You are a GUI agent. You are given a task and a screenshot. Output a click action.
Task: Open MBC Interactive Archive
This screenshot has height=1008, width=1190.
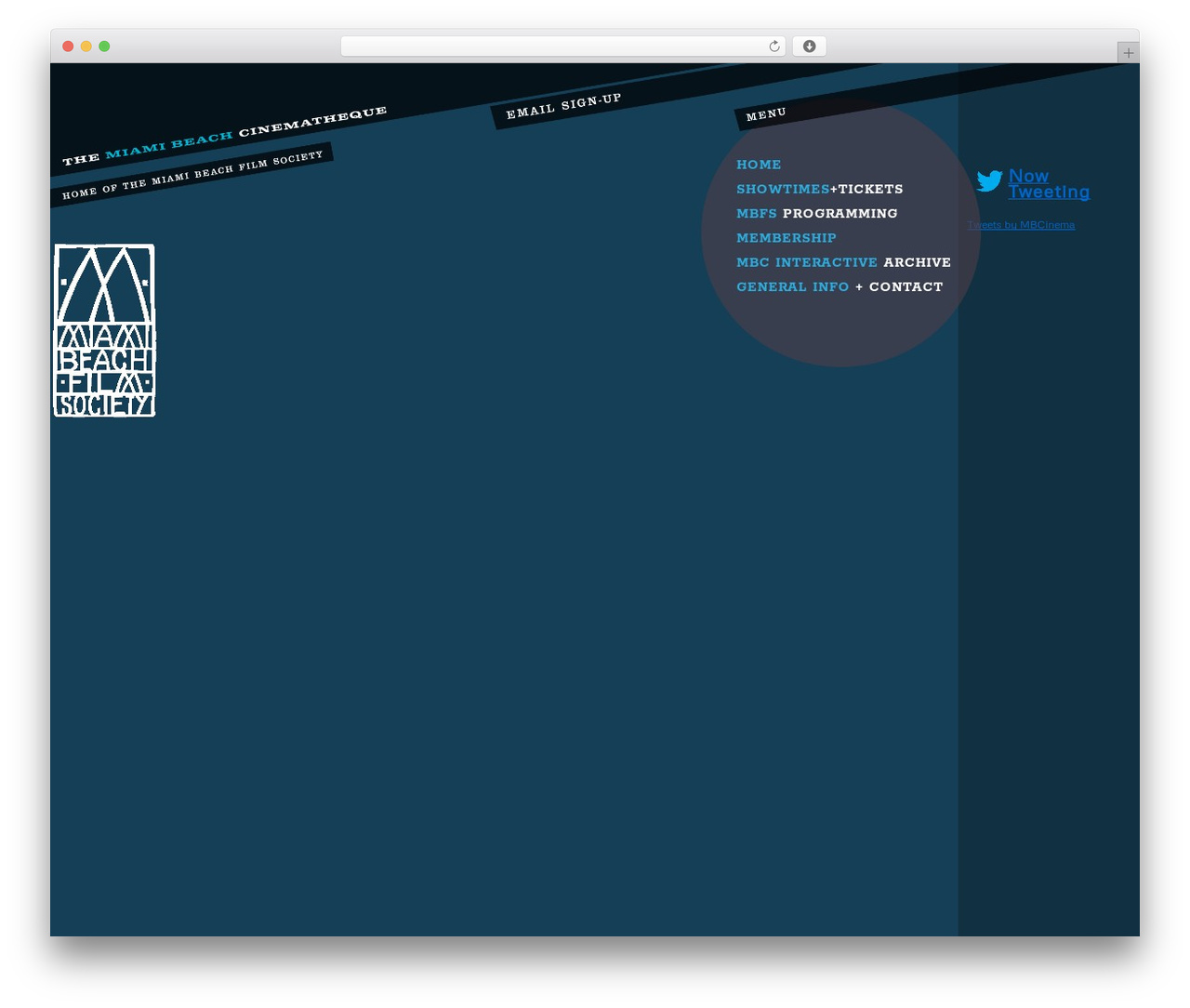click(x=844, y=262)
